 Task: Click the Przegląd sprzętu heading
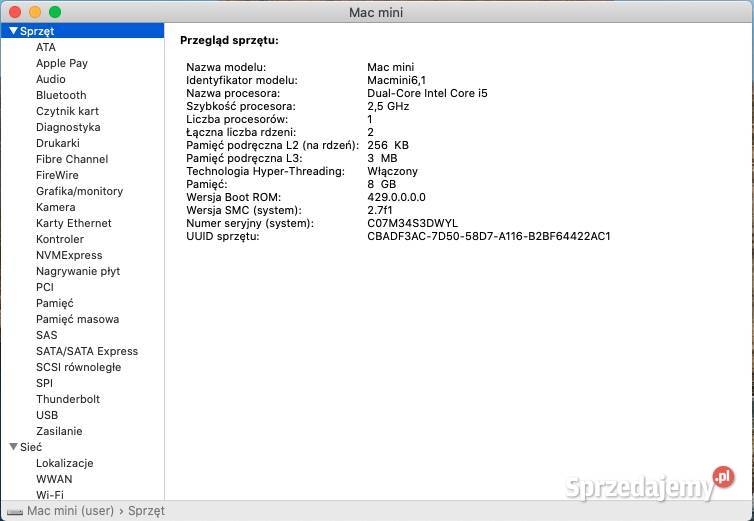[x=229, y=40]
